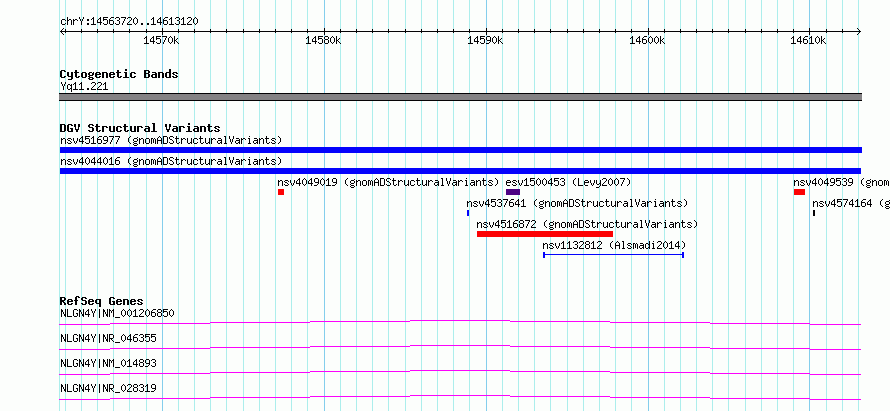Open the nsv1132812 (Alsmadi2014) label
The image size is (890, 411).
click(614, 245)
